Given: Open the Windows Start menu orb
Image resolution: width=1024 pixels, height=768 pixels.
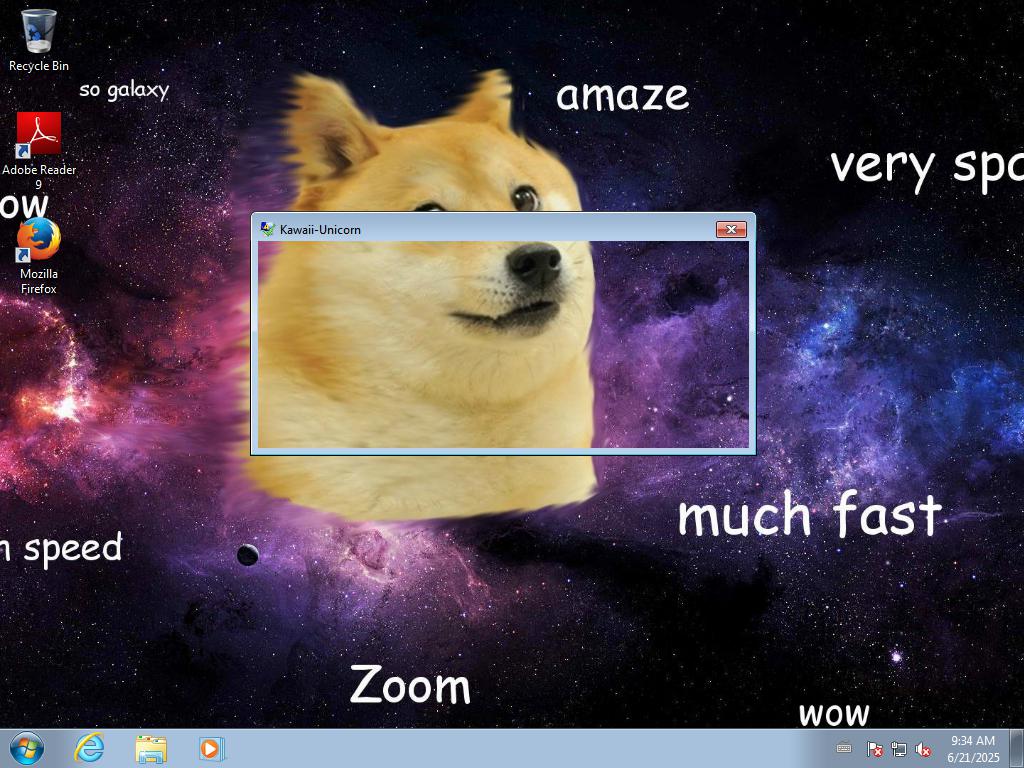Looking at the screenshot, I should 27,748.
